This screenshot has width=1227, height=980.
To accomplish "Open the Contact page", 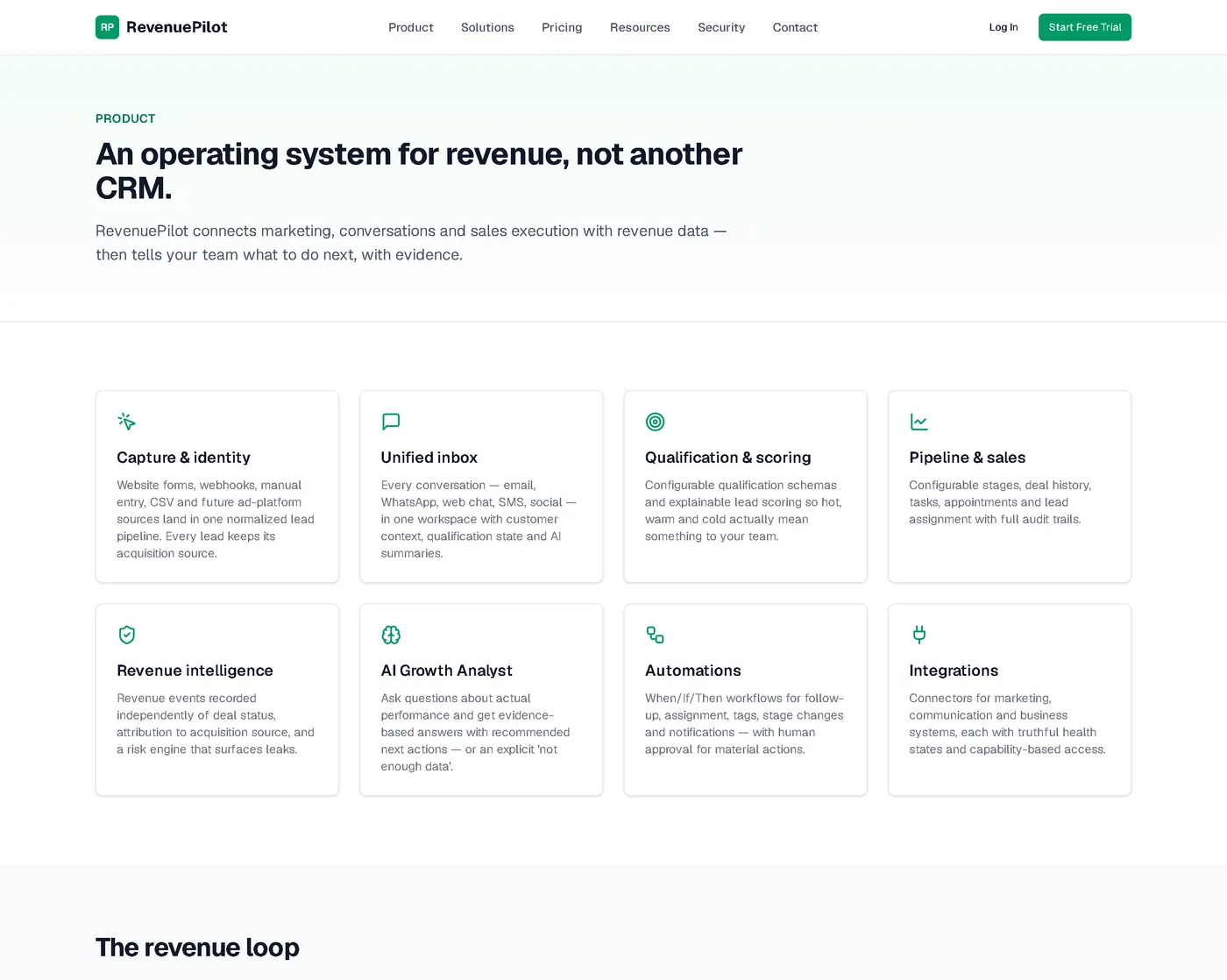I will 795,27.
